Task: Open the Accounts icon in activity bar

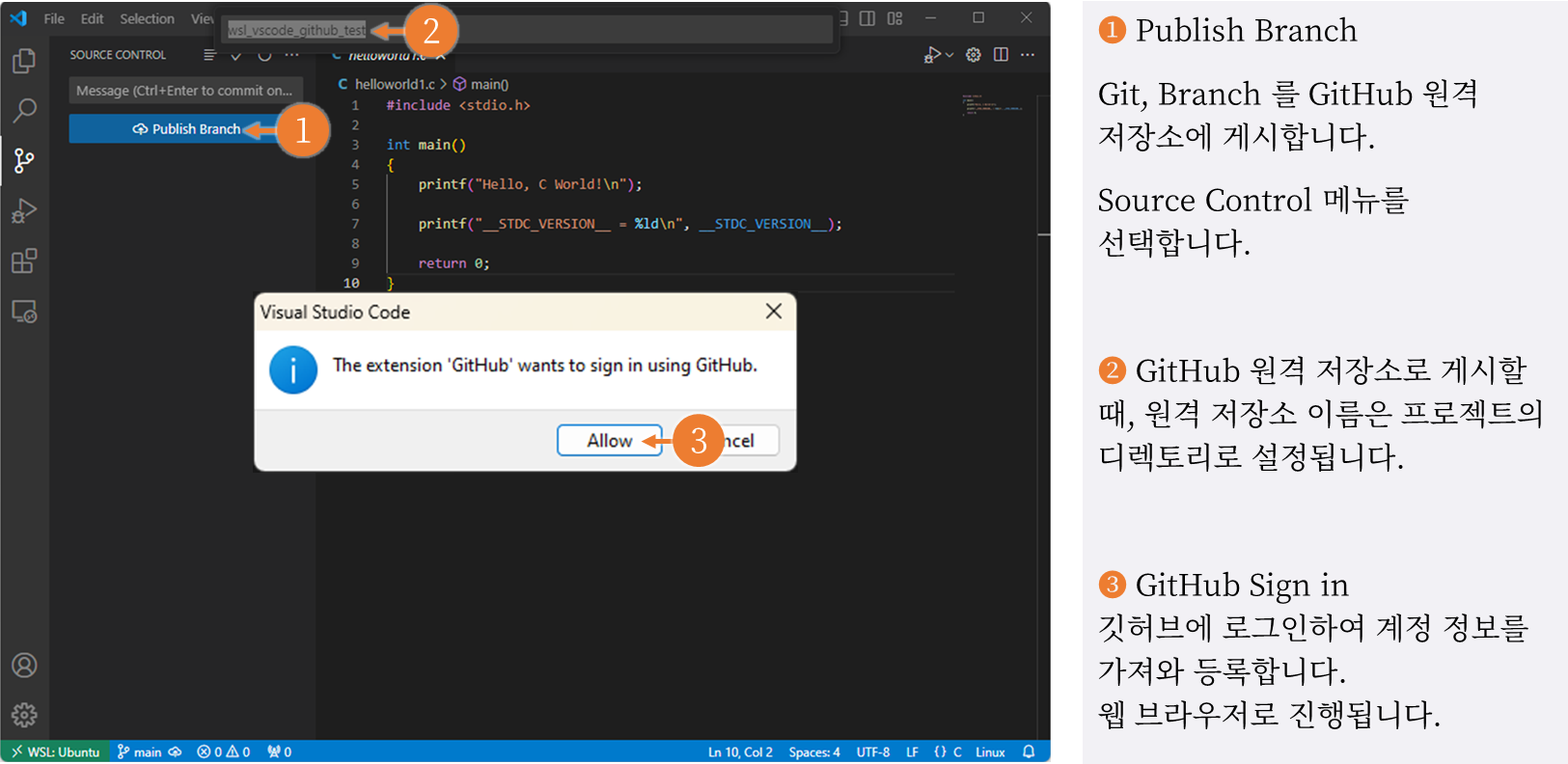Action: point(24,666)
